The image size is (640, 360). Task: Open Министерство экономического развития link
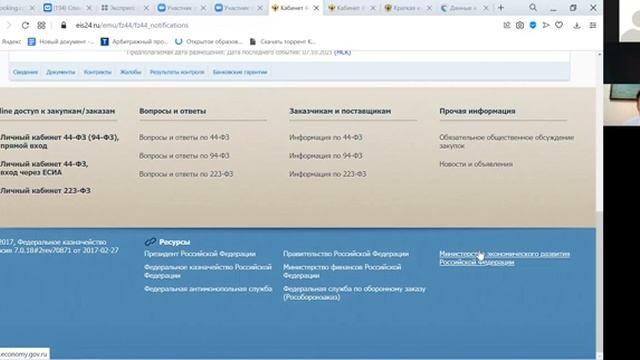click(x=504, y=258)
